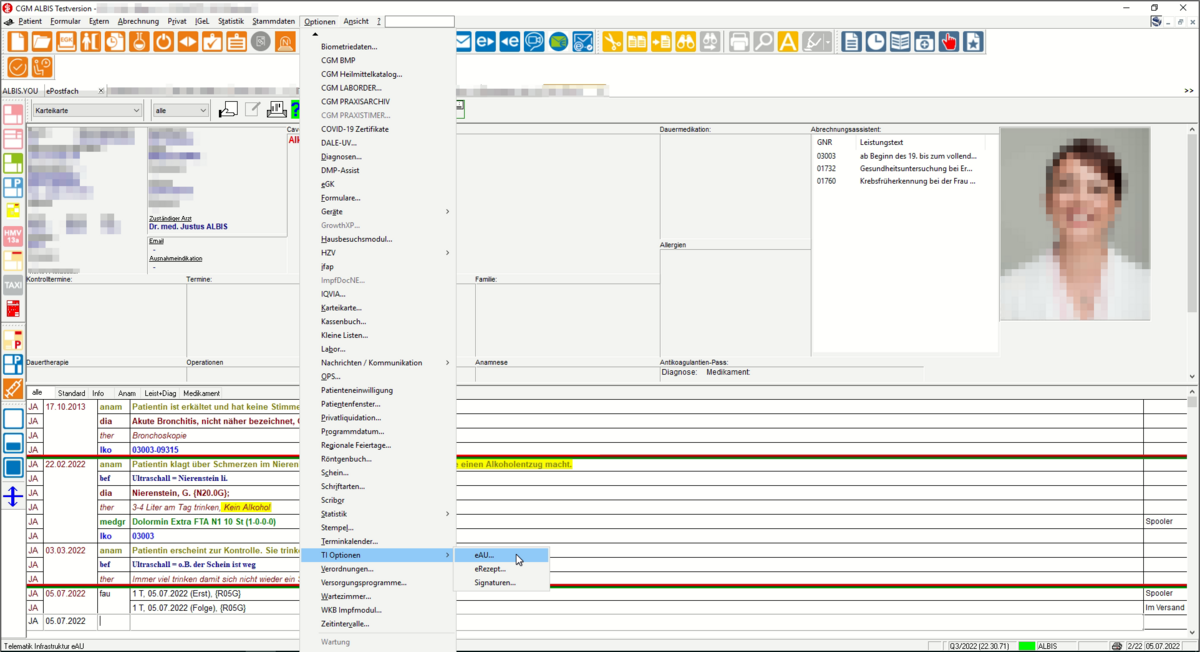Select Signaturen... in the submenu
Screen dimensions: 1200x652
[502, 582]
